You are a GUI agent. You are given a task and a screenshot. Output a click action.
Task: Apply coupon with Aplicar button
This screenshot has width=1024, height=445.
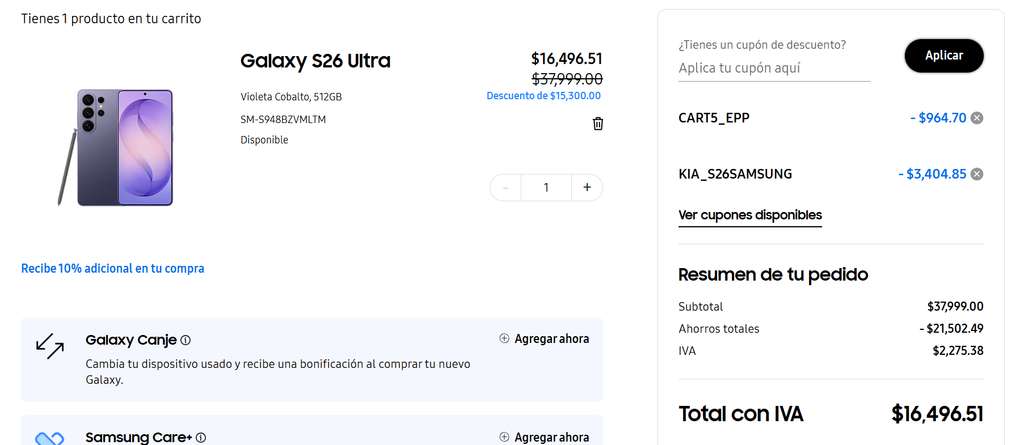pyautogui.click(x=944, y=56)
